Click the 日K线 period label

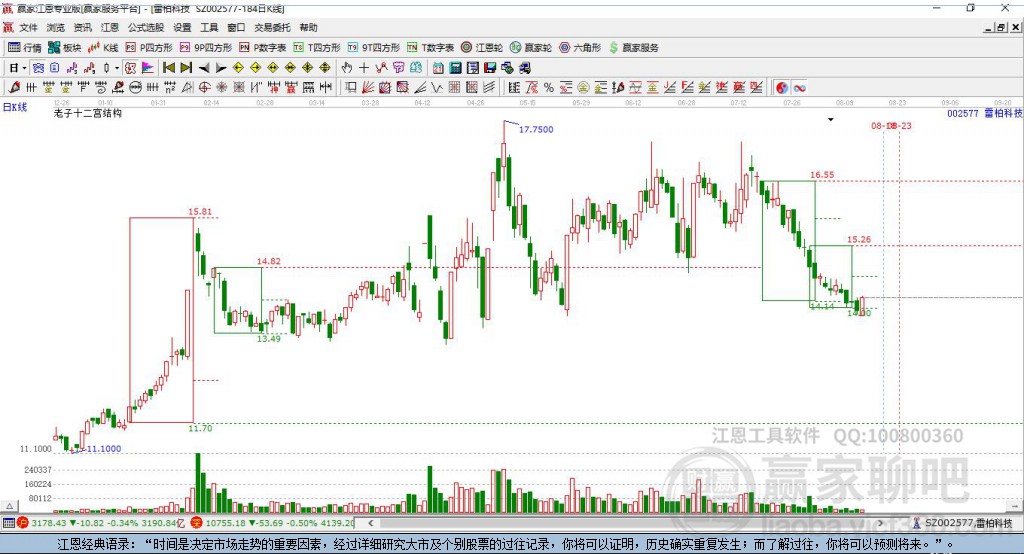point(15,107)
